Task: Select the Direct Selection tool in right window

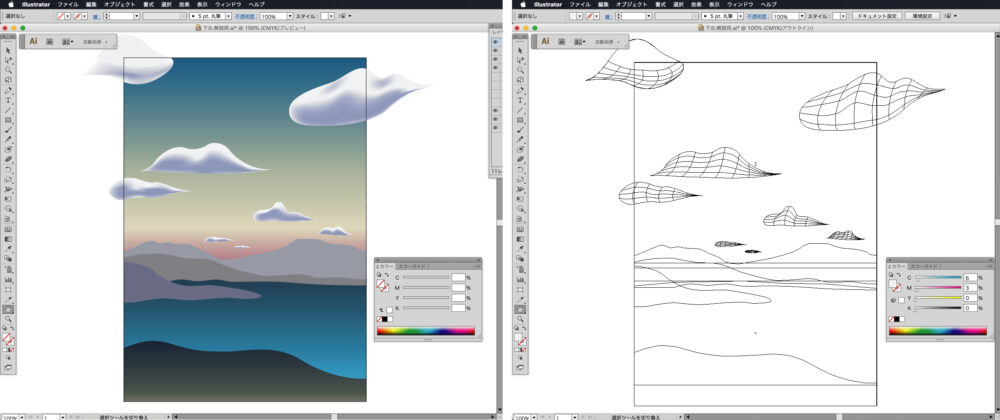Action: pos(520,59)
